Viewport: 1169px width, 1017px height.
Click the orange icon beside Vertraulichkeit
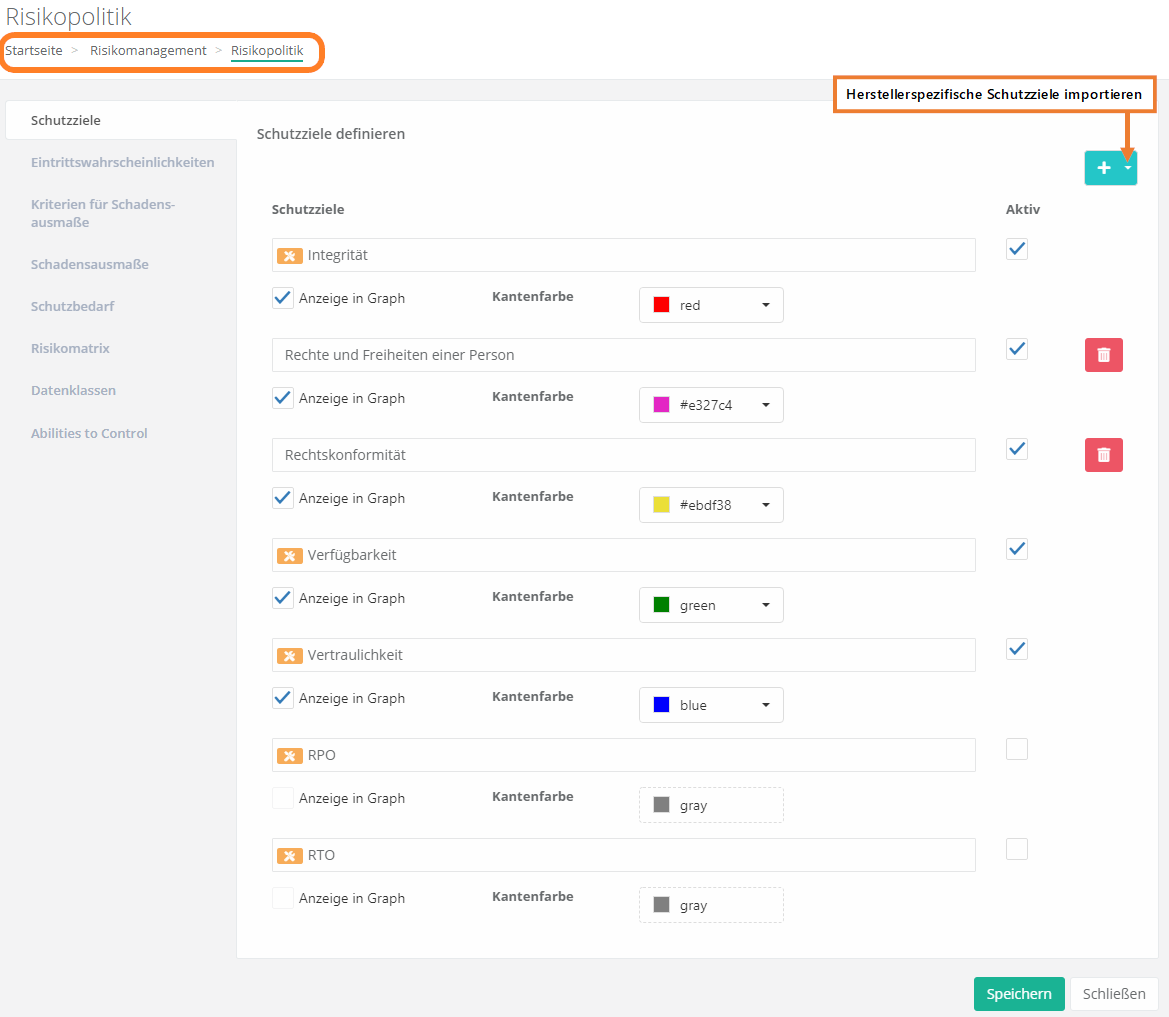289,656
